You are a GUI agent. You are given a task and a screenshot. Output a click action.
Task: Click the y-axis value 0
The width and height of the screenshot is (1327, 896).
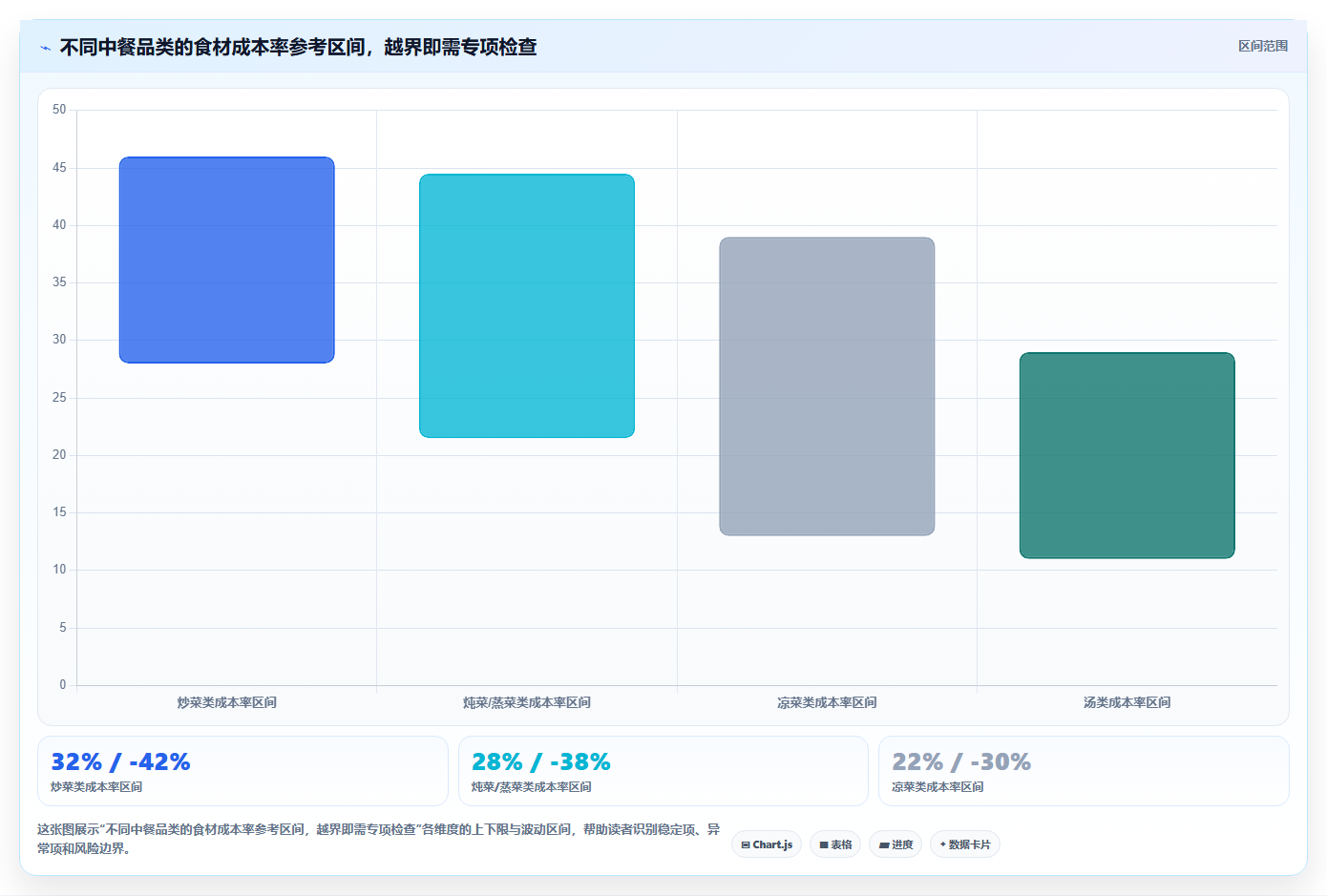[63, 684]
